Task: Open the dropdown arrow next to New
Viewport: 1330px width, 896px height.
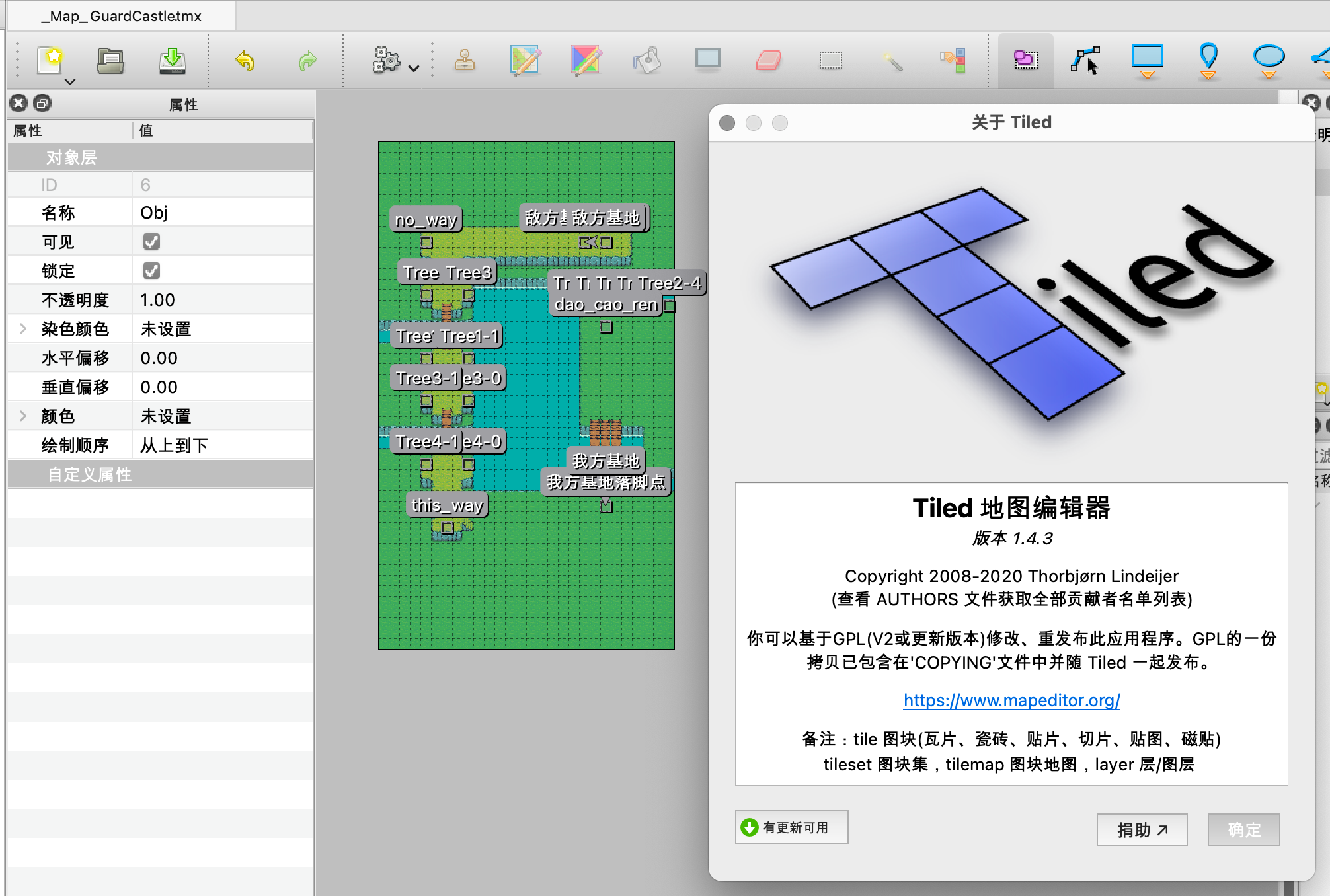Action: pos(70,82)
